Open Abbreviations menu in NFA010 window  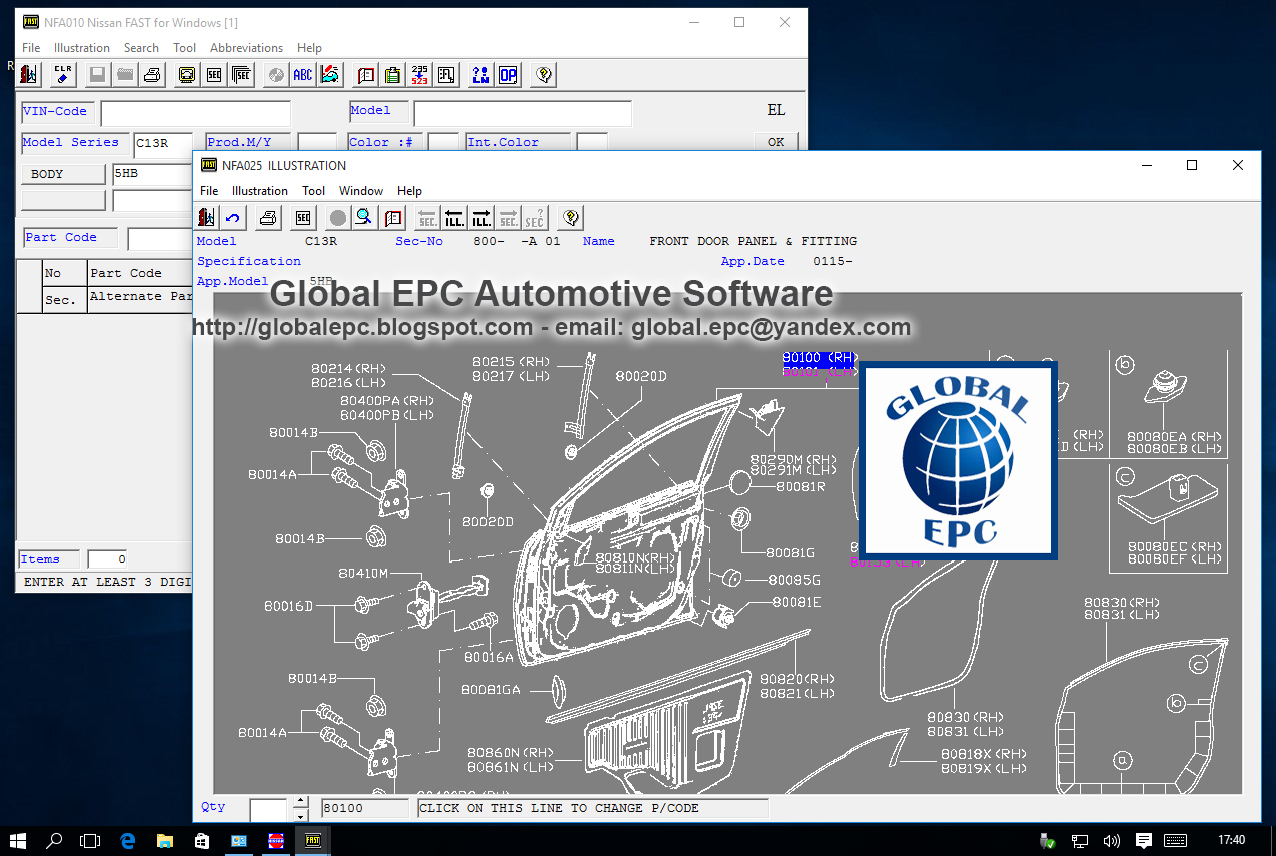(247, 48)
